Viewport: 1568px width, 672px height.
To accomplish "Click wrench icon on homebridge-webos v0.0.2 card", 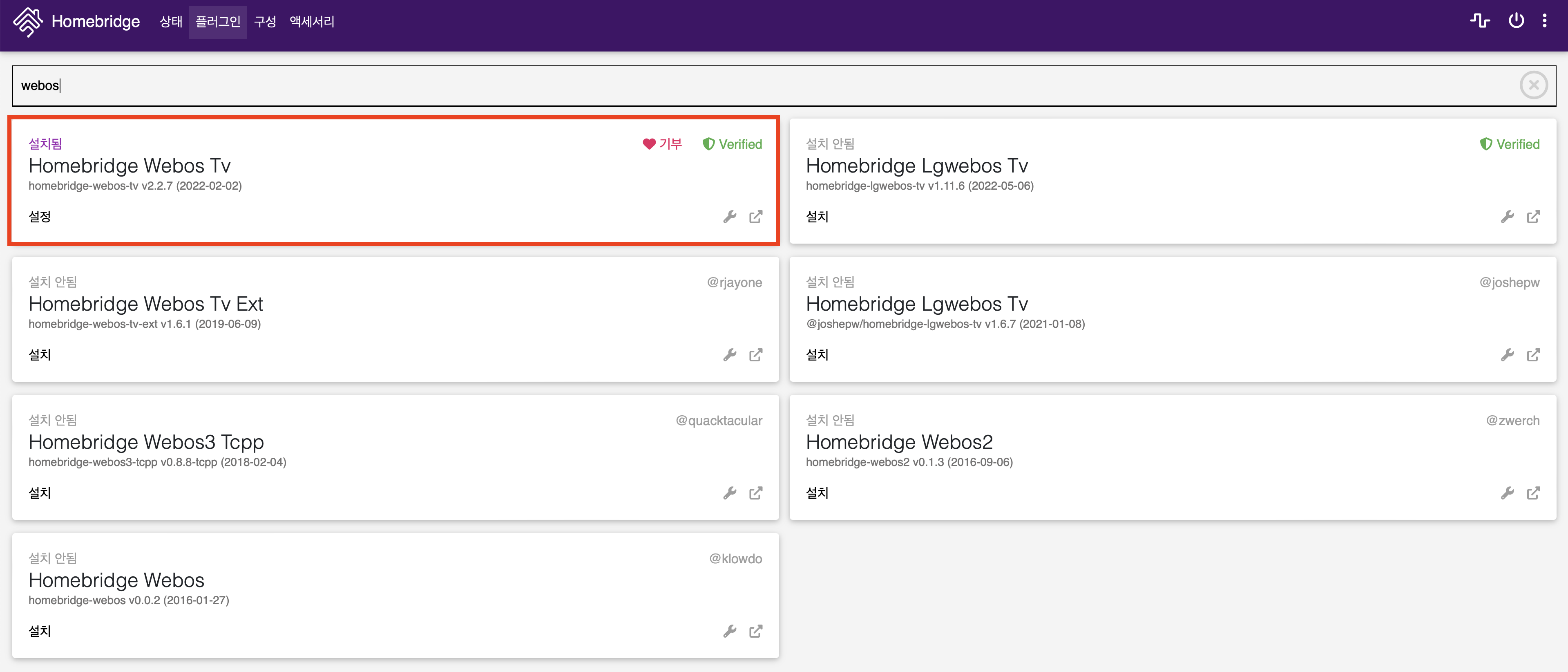I will (x=729, y=631).
